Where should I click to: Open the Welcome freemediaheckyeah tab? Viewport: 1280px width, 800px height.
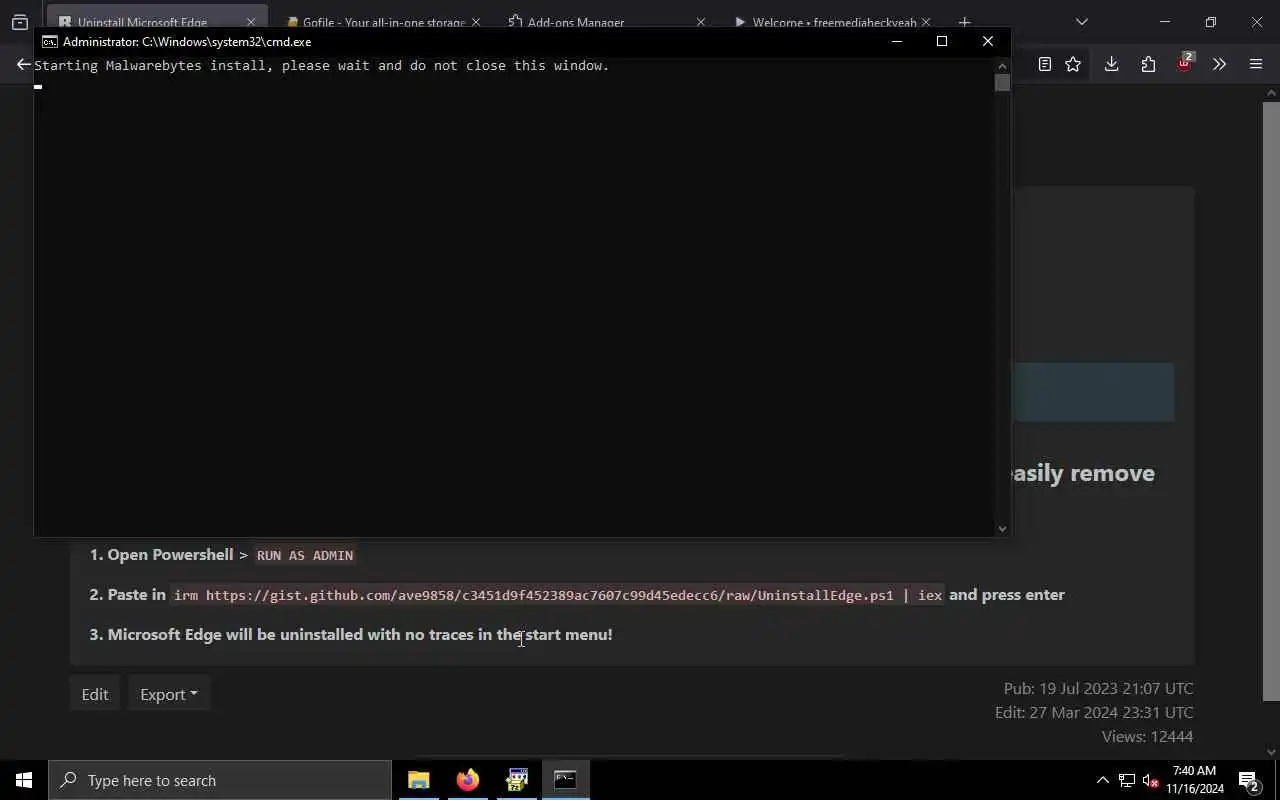(833, 22)
